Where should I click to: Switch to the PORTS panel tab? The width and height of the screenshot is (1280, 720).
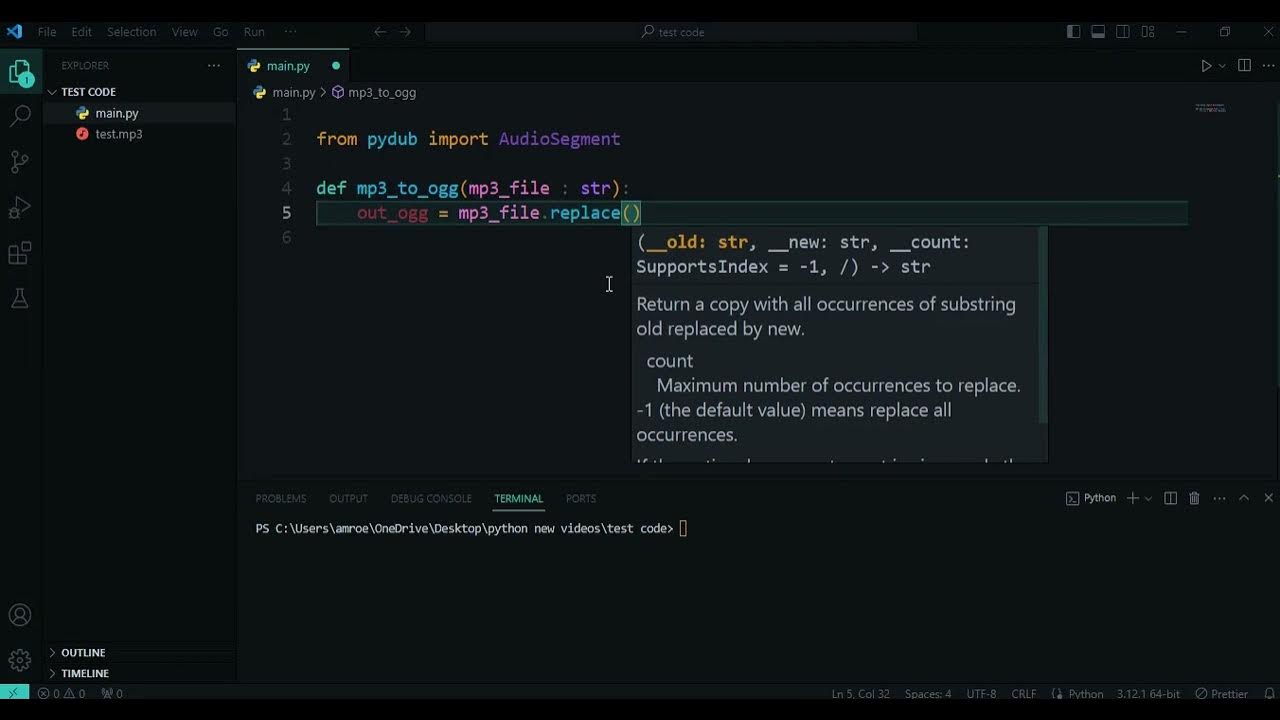(581, 498)
